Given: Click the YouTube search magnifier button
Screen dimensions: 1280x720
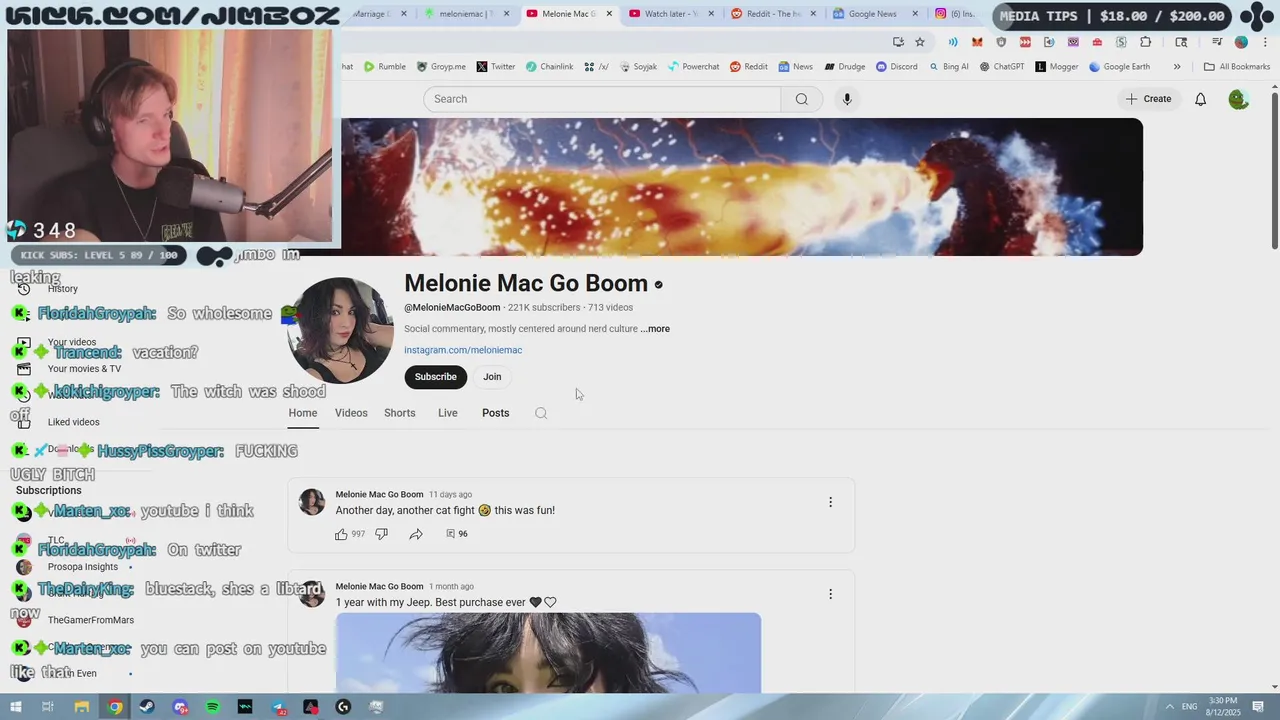Looking at the screenshot, I should pyautogui.click(x=801, y=99).
